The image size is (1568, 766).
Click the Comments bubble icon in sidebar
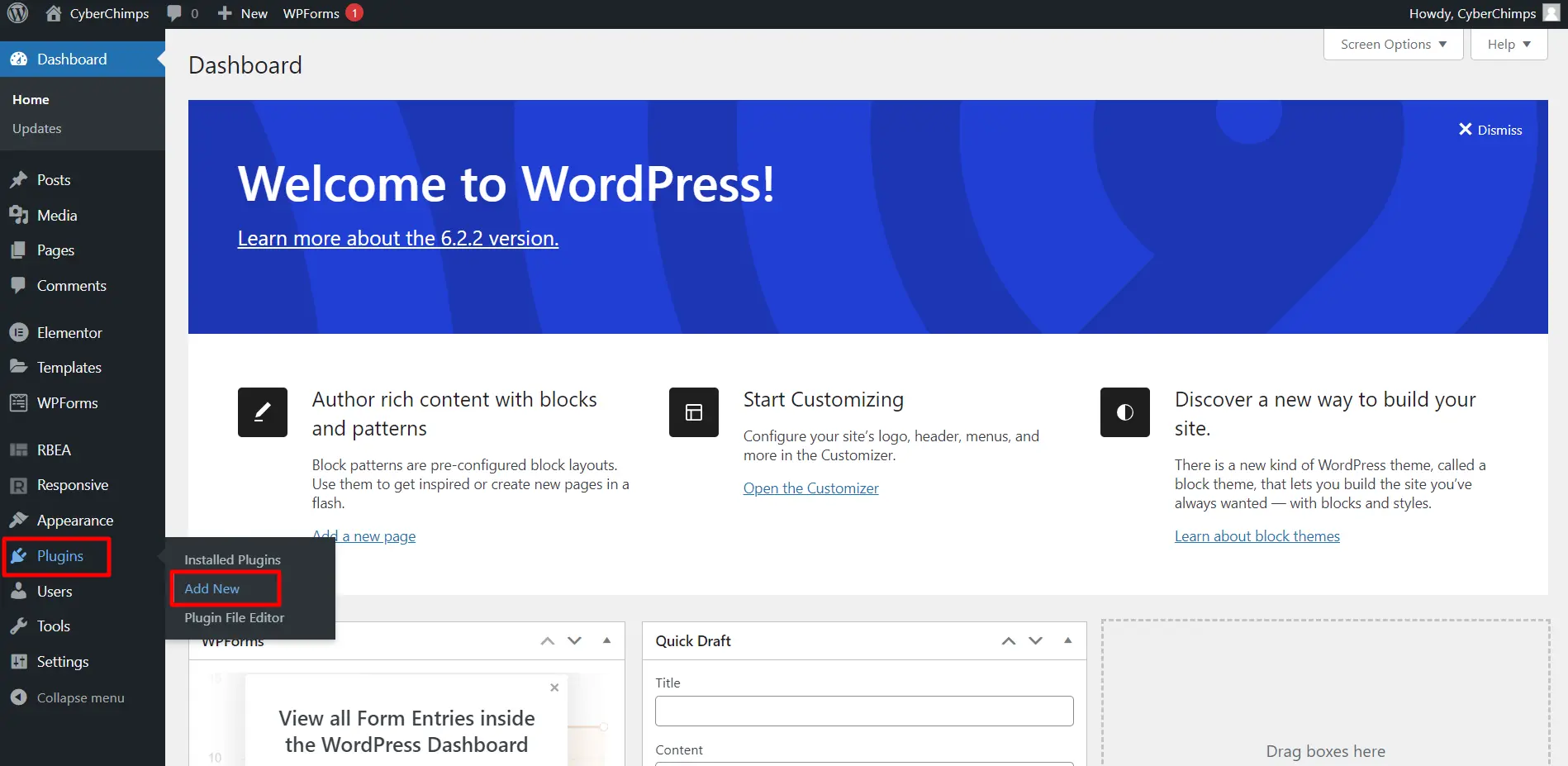19,285
